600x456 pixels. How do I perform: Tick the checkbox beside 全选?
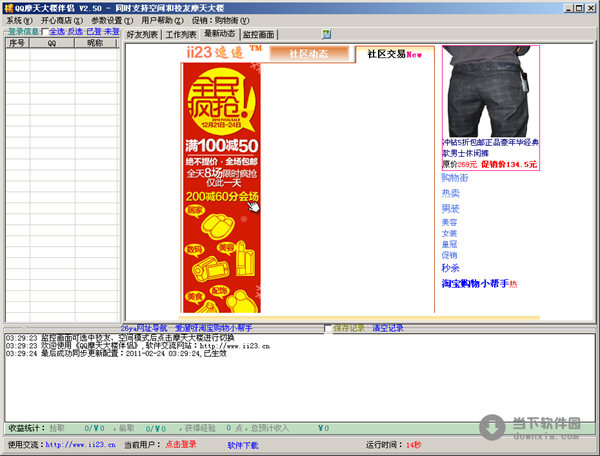point(45,32)
